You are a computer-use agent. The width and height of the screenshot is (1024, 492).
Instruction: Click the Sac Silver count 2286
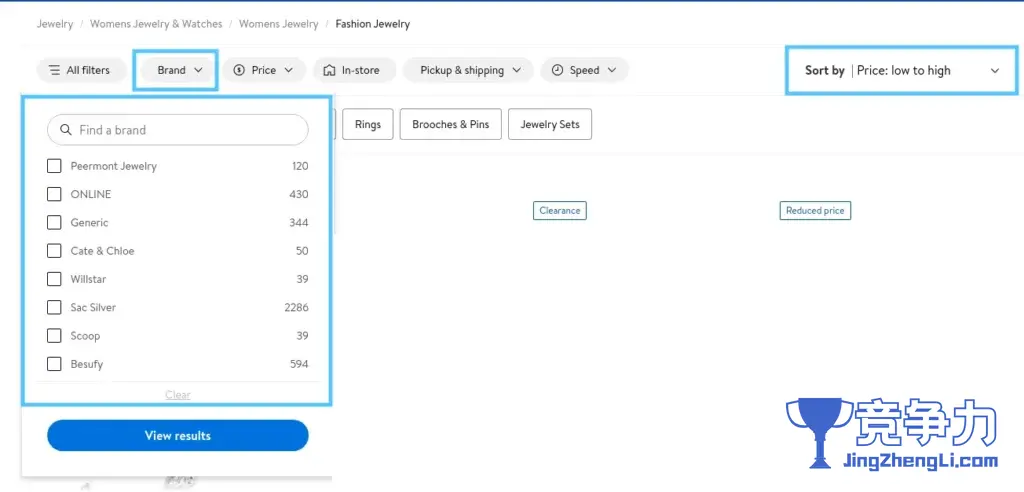296,307
